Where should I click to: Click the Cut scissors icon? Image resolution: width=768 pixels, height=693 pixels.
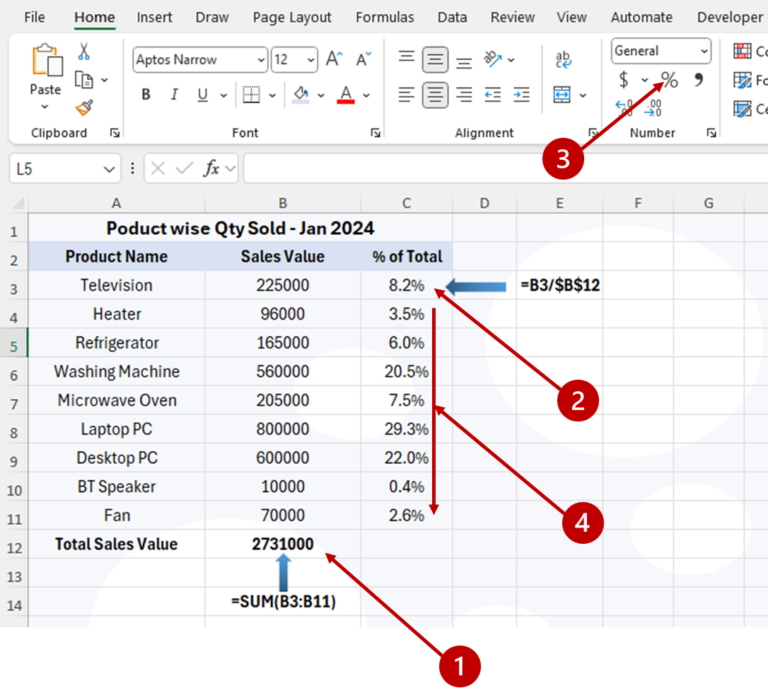pyautogui.click(x=84, y=52)
